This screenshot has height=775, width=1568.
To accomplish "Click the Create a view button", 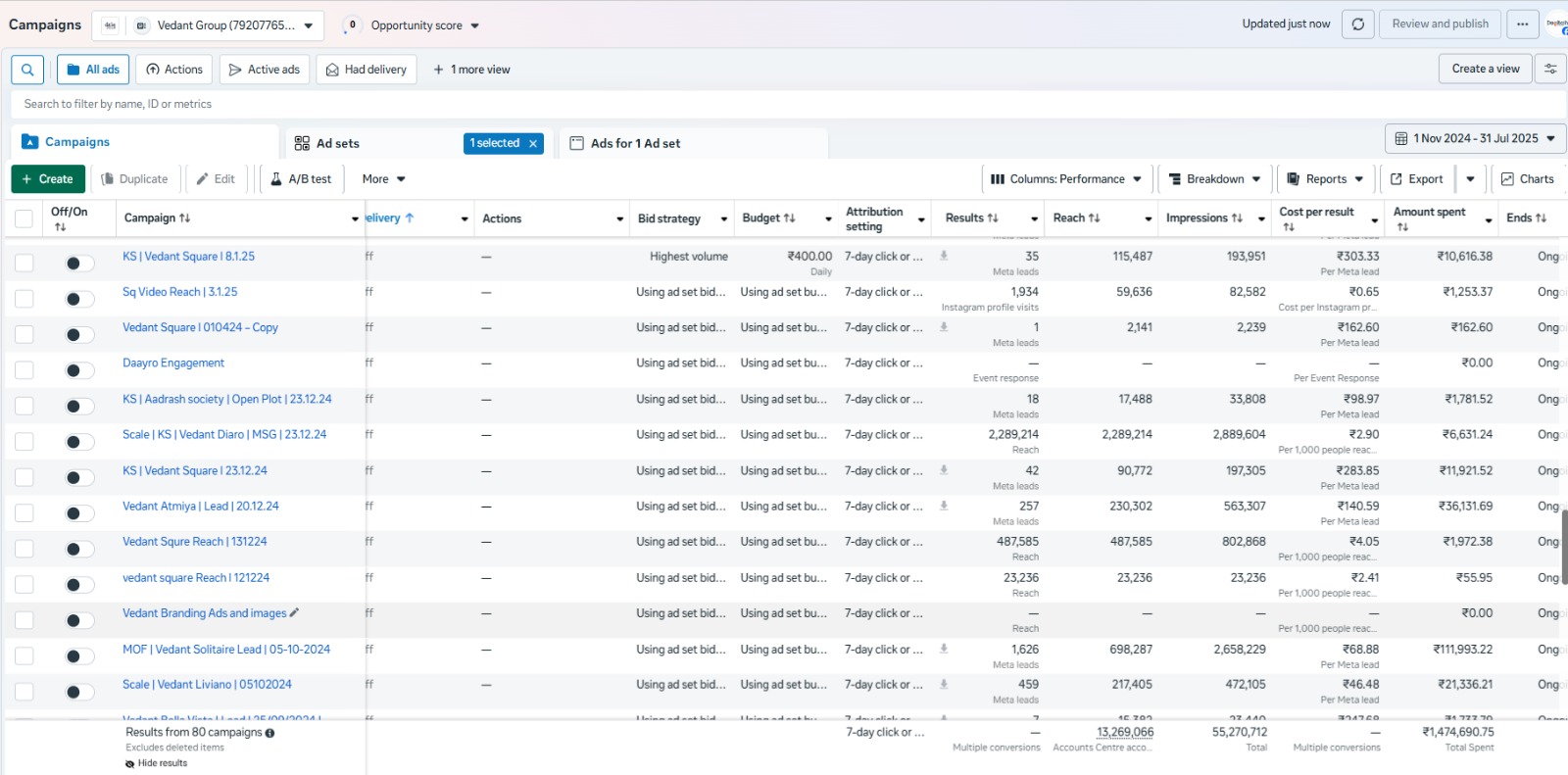I will (x=1486, y=69).
